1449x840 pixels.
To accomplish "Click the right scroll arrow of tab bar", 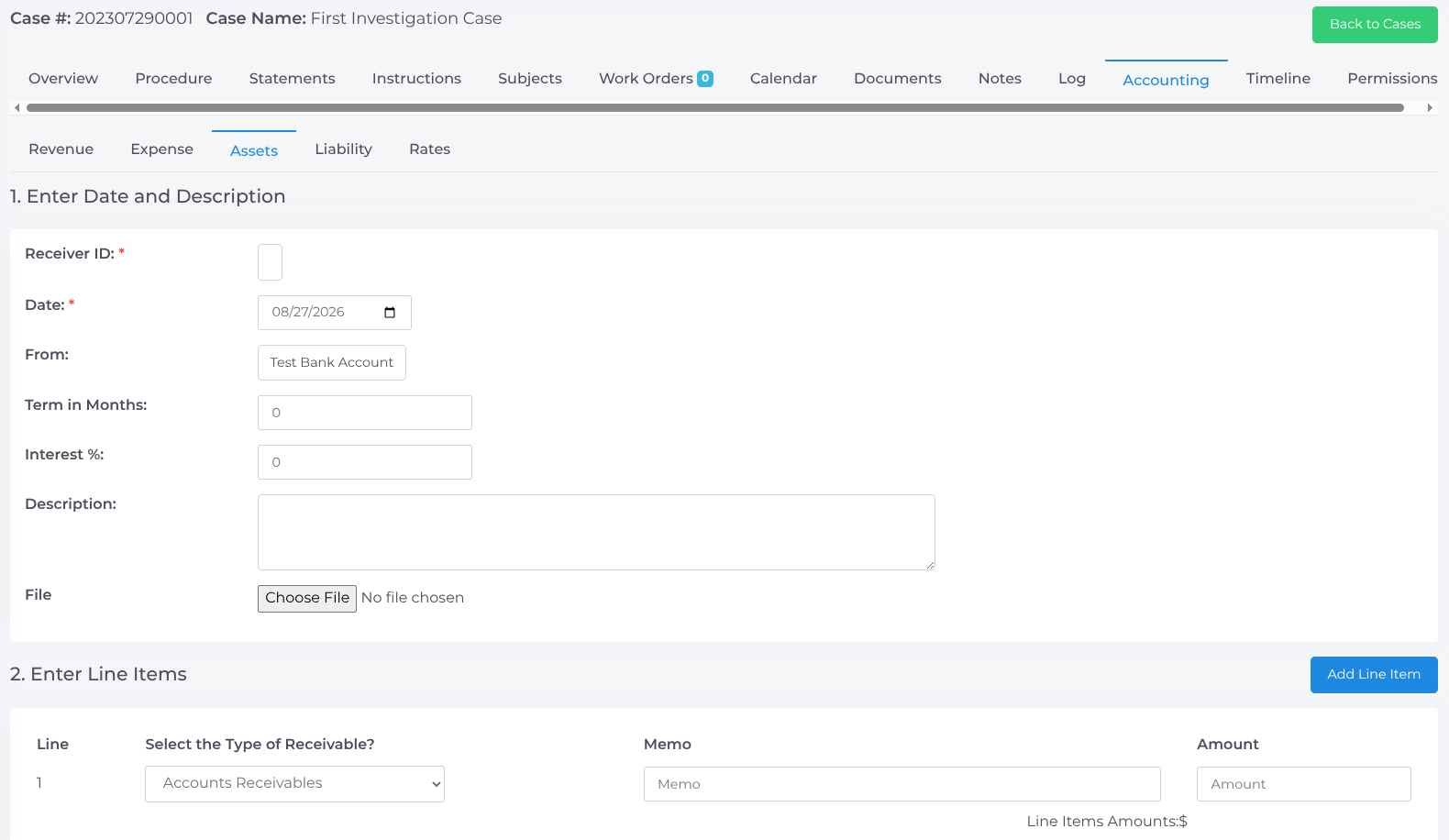I will point(1430,107).
